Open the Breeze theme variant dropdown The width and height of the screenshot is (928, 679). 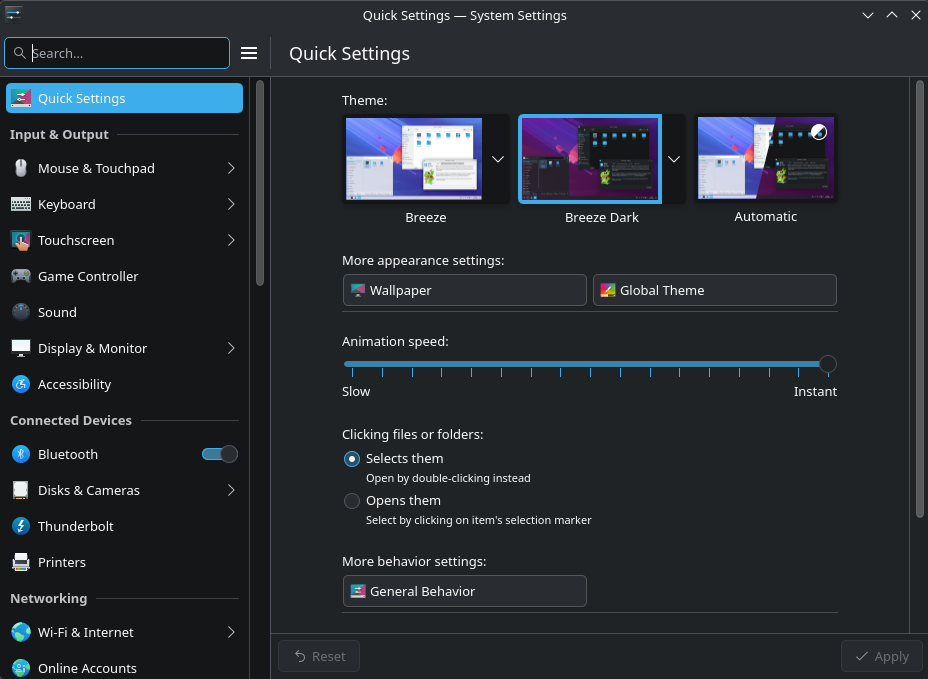497,158
